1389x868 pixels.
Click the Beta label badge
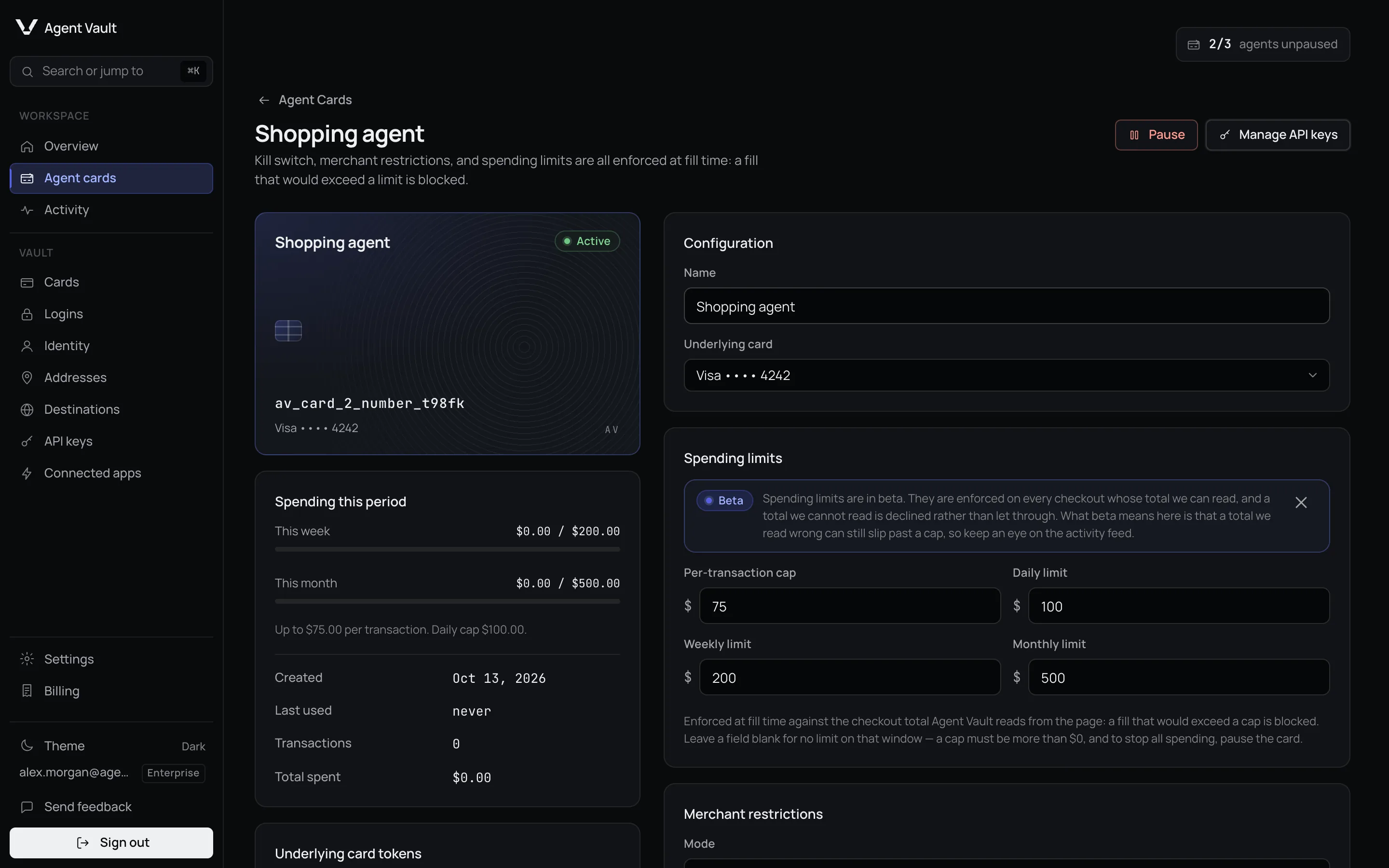click(x=724, y=501)
